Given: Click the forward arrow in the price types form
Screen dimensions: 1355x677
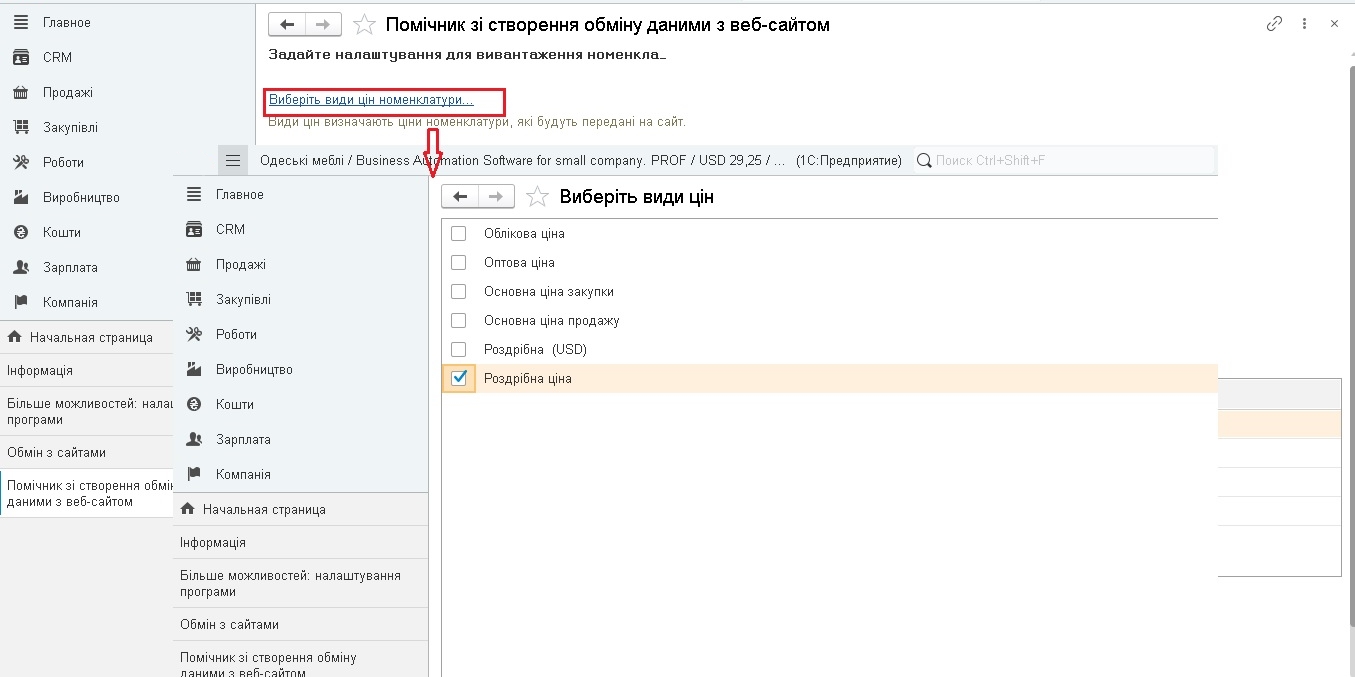Looking at the screenshot, I should tap(497, 197).
